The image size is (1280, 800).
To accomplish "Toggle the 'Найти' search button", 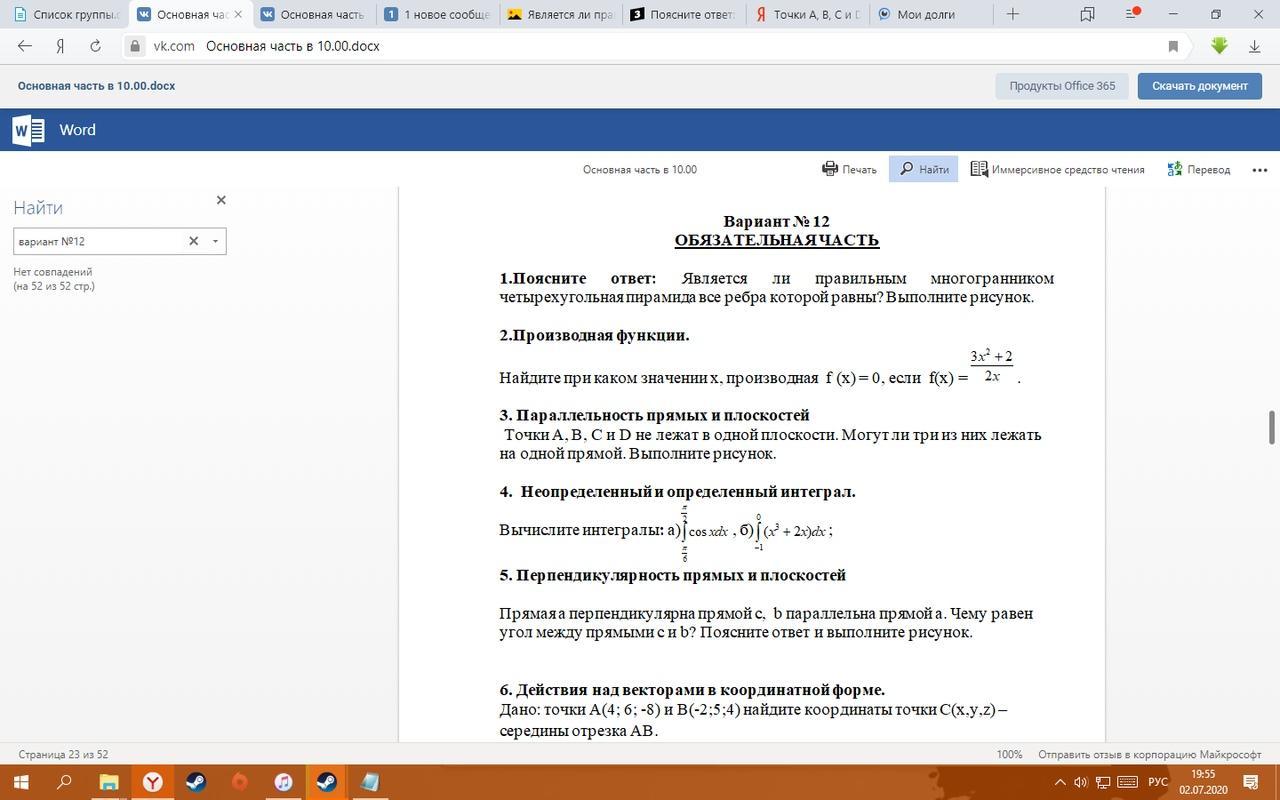I will click(x=923, y=169).
